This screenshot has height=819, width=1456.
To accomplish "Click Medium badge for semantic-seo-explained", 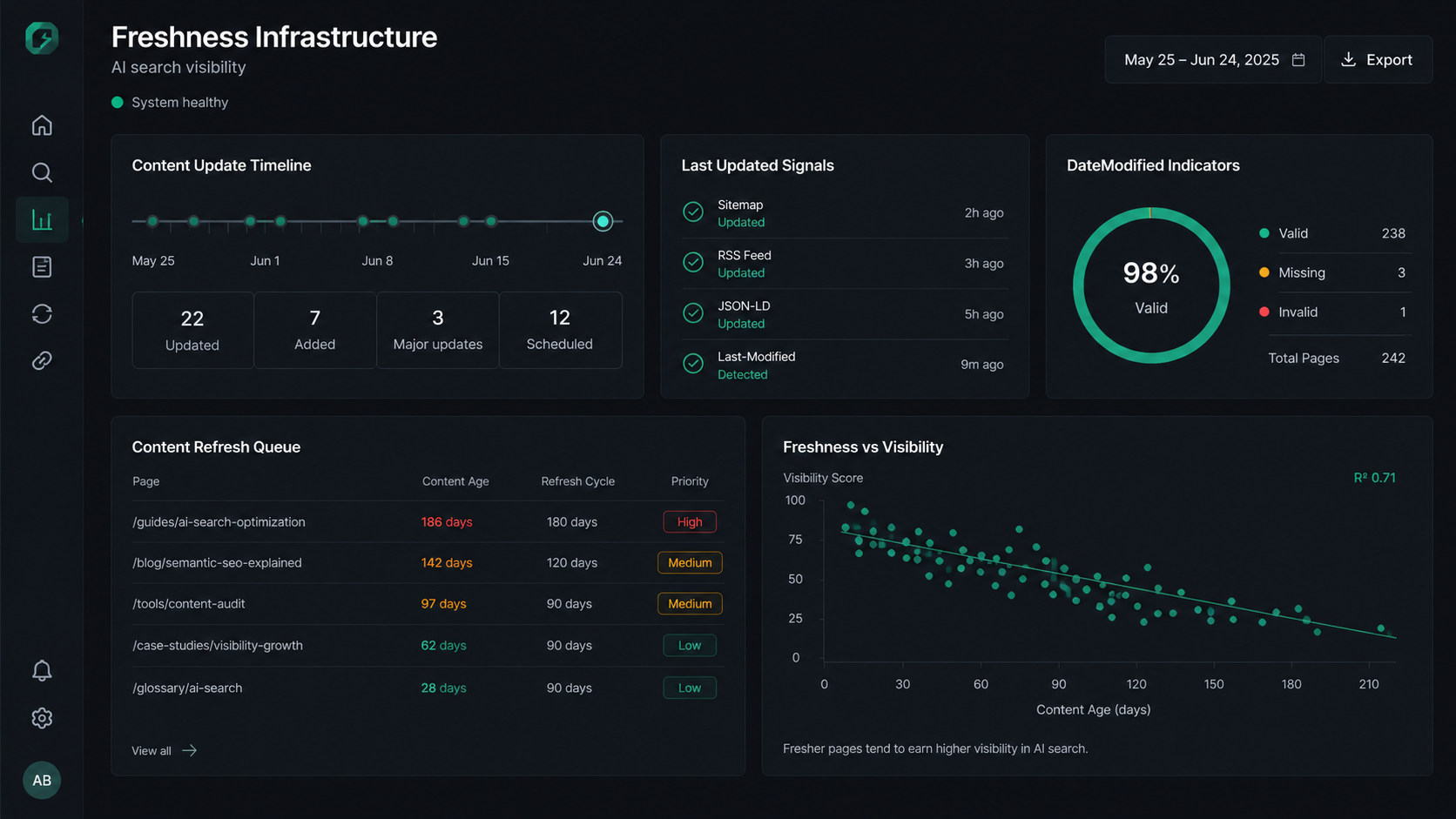I will (x=690, y=562).
